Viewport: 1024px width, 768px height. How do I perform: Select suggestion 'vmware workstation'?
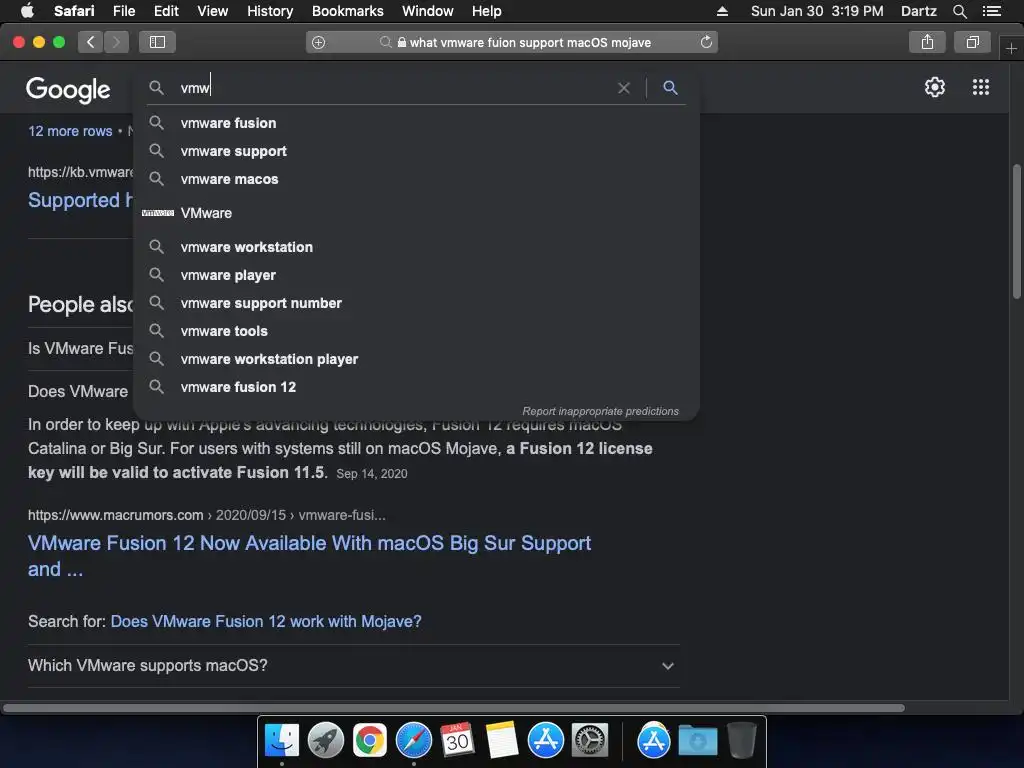click(416, 247)
